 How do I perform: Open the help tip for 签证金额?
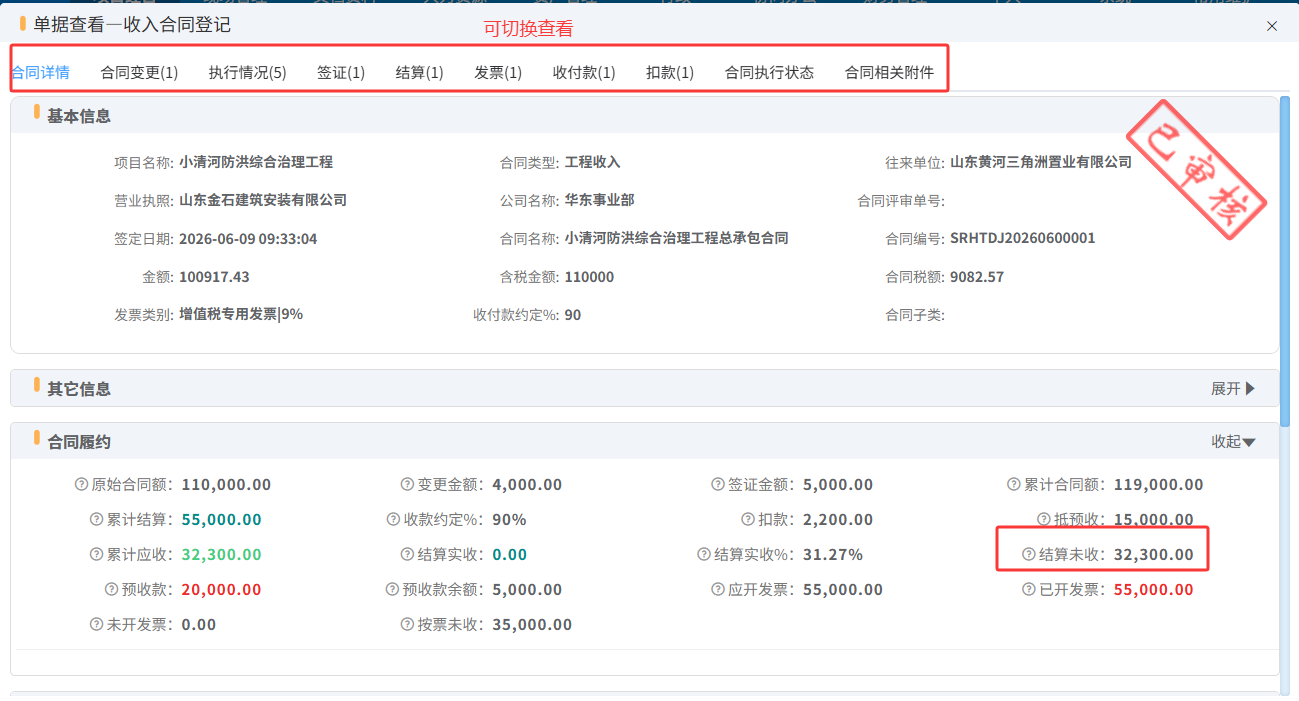tap(718, 484)
